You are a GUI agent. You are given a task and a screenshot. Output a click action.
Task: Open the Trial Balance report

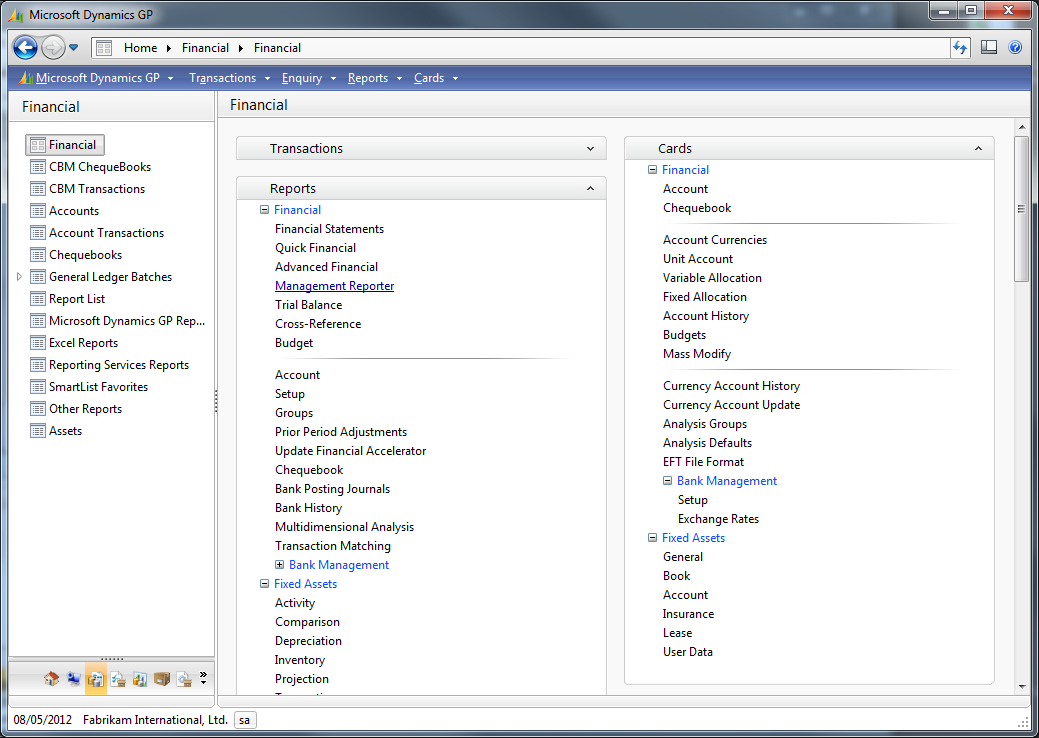coord(309,305)
